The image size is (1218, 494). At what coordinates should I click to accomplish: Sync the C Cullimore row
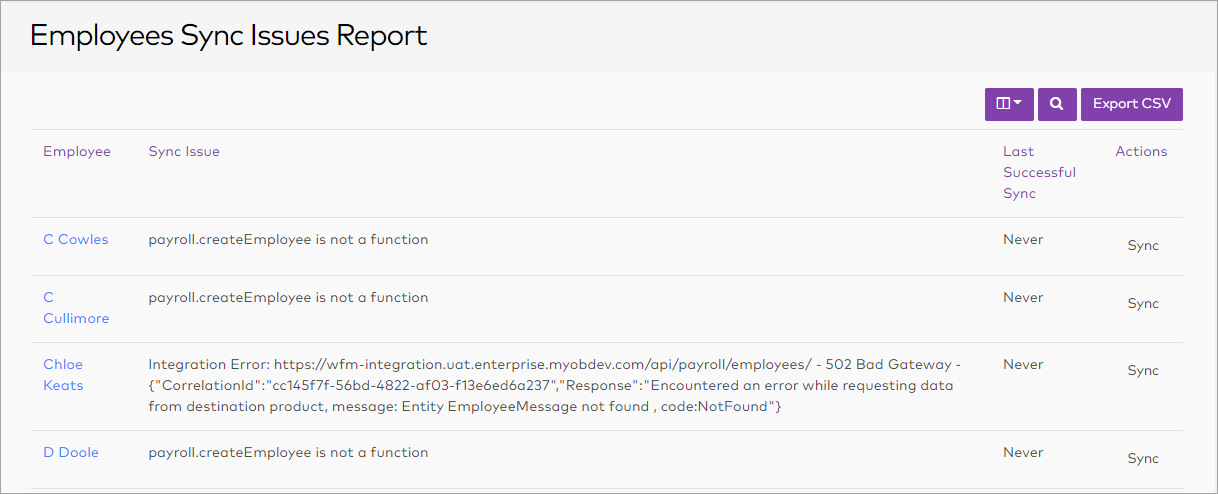tap(1143, 304)
